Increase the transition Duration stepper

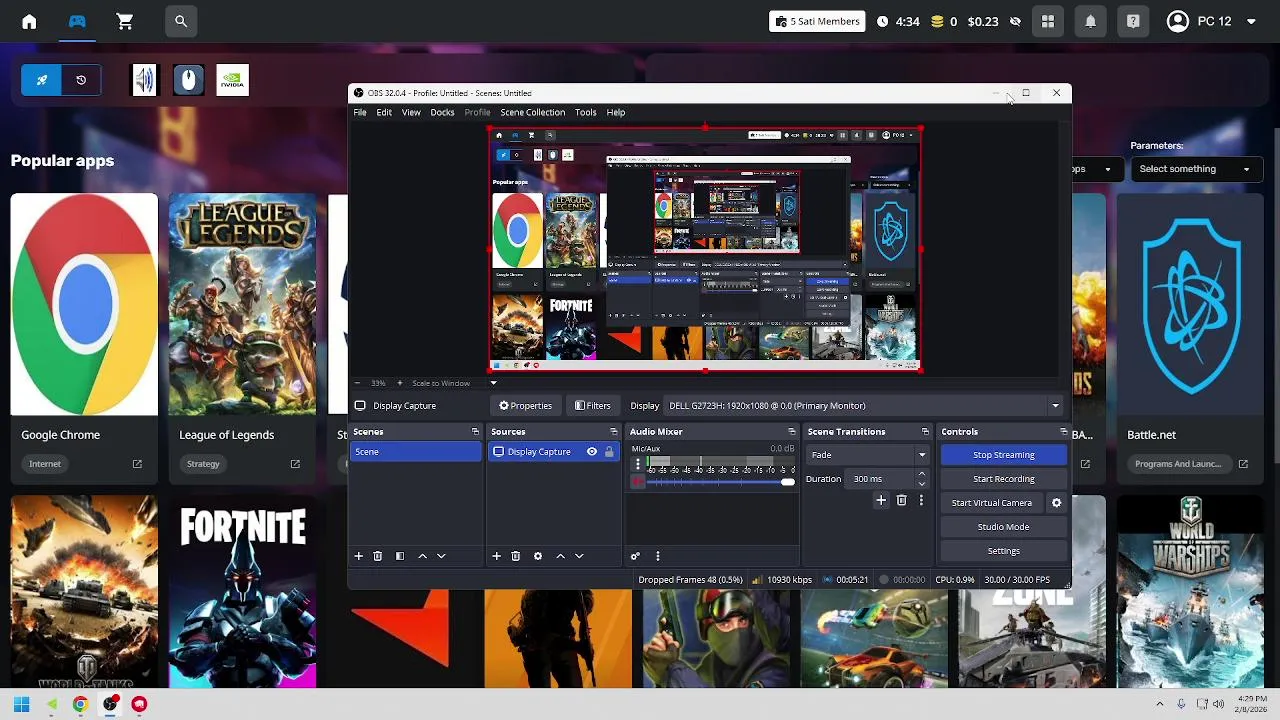coord(922,474)
